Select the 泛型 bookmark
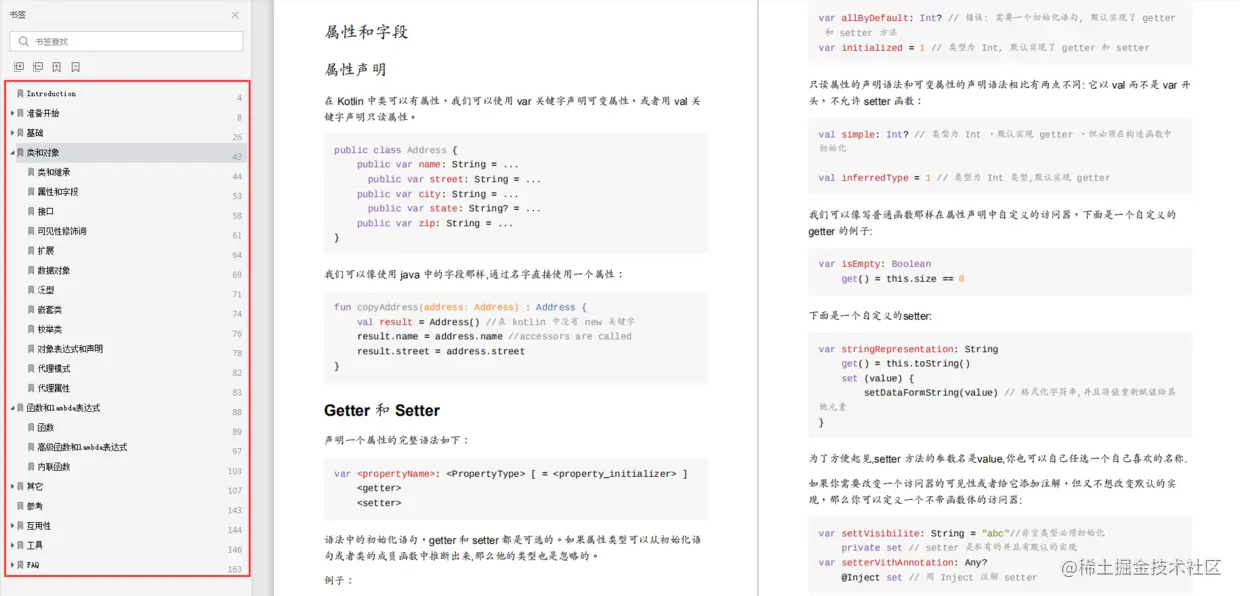The height and width of the screenshot is (596, 1240). (46, 290)
